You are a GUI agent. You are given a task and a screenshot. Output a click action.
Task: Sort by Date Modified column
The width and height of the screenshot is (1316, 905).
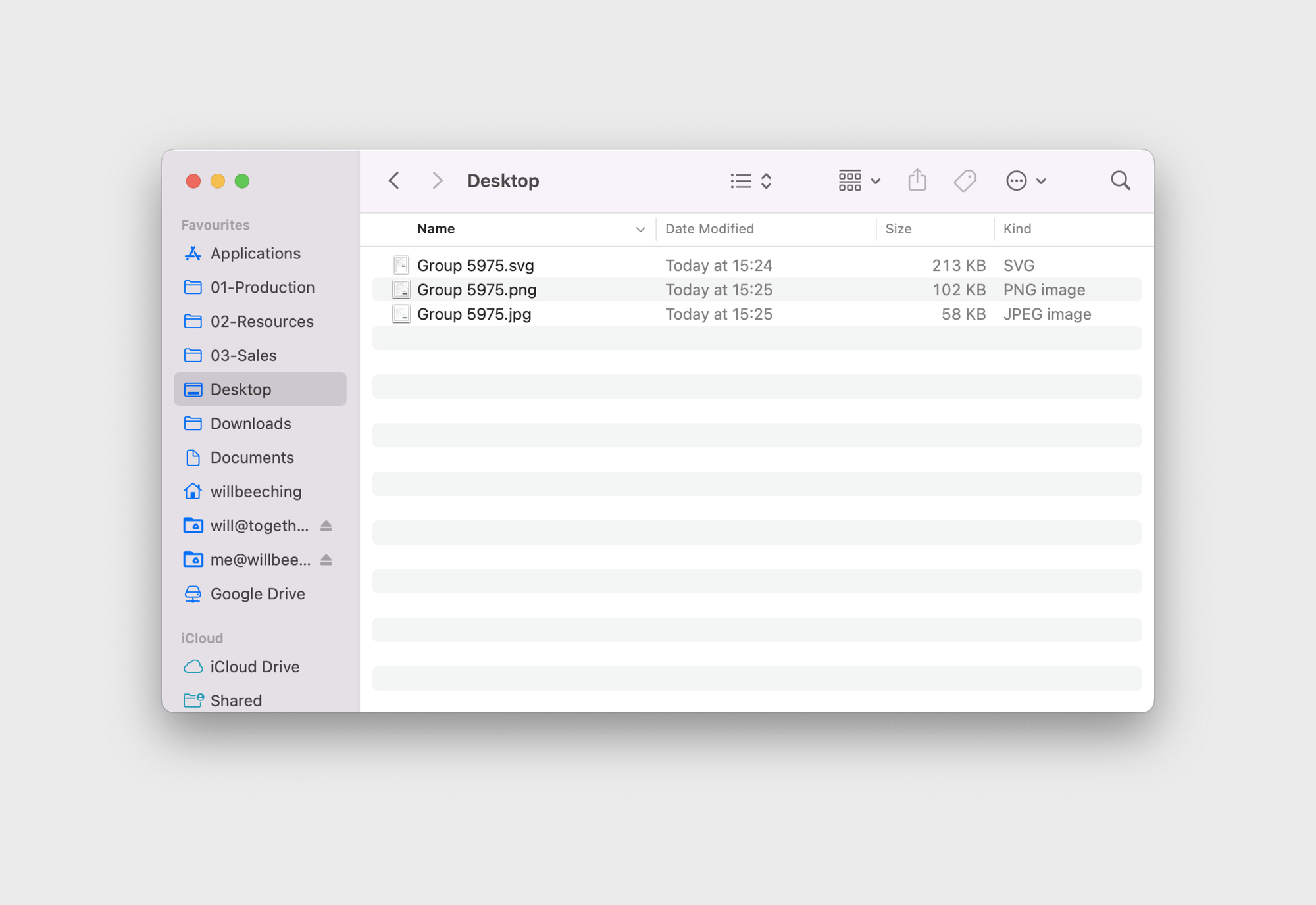709,229
